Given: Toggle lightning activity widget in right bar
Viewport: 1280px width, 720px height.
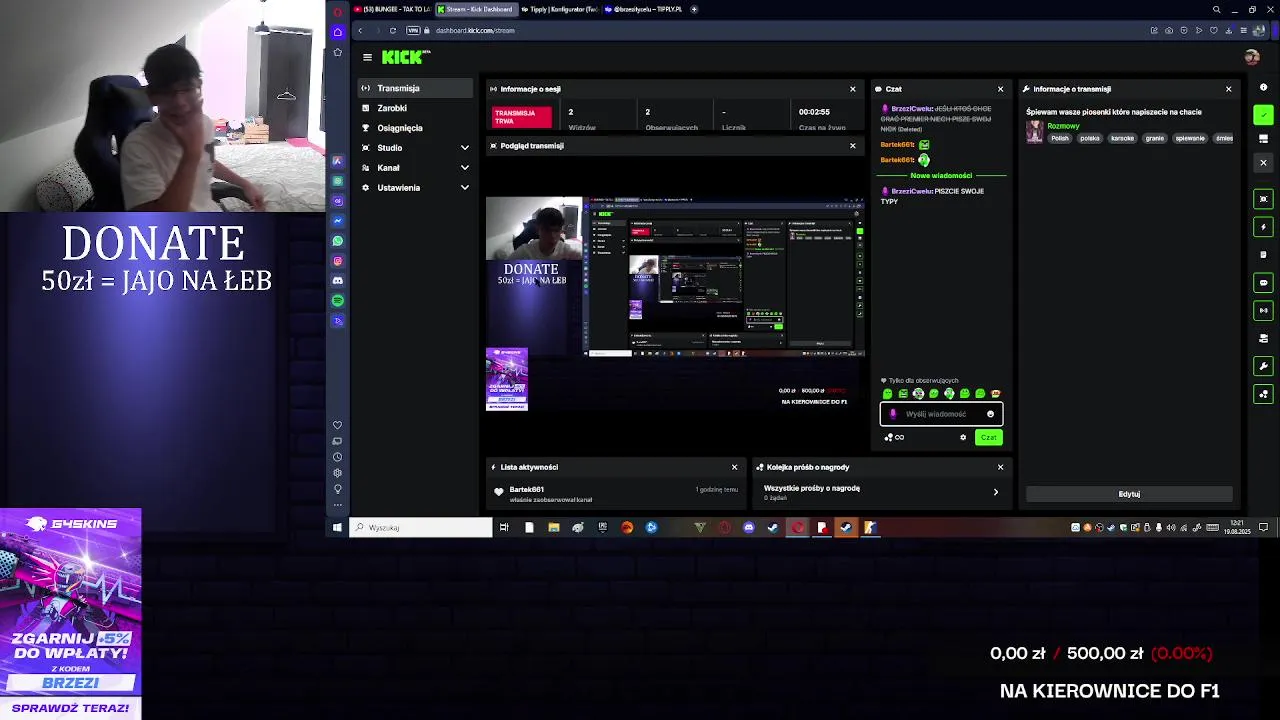Looking at the screenshot, I should (1263, 227).
